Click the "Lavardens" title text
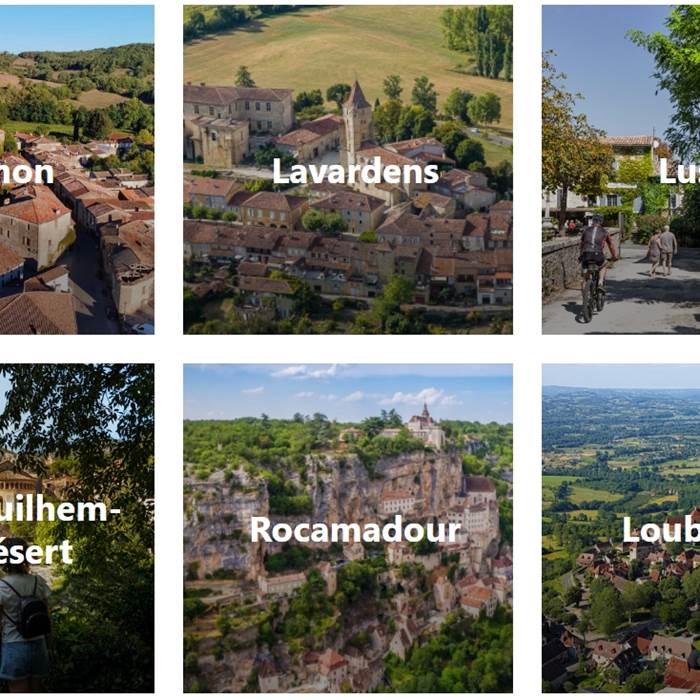This screenshot has width=700, height=700. 355,172
